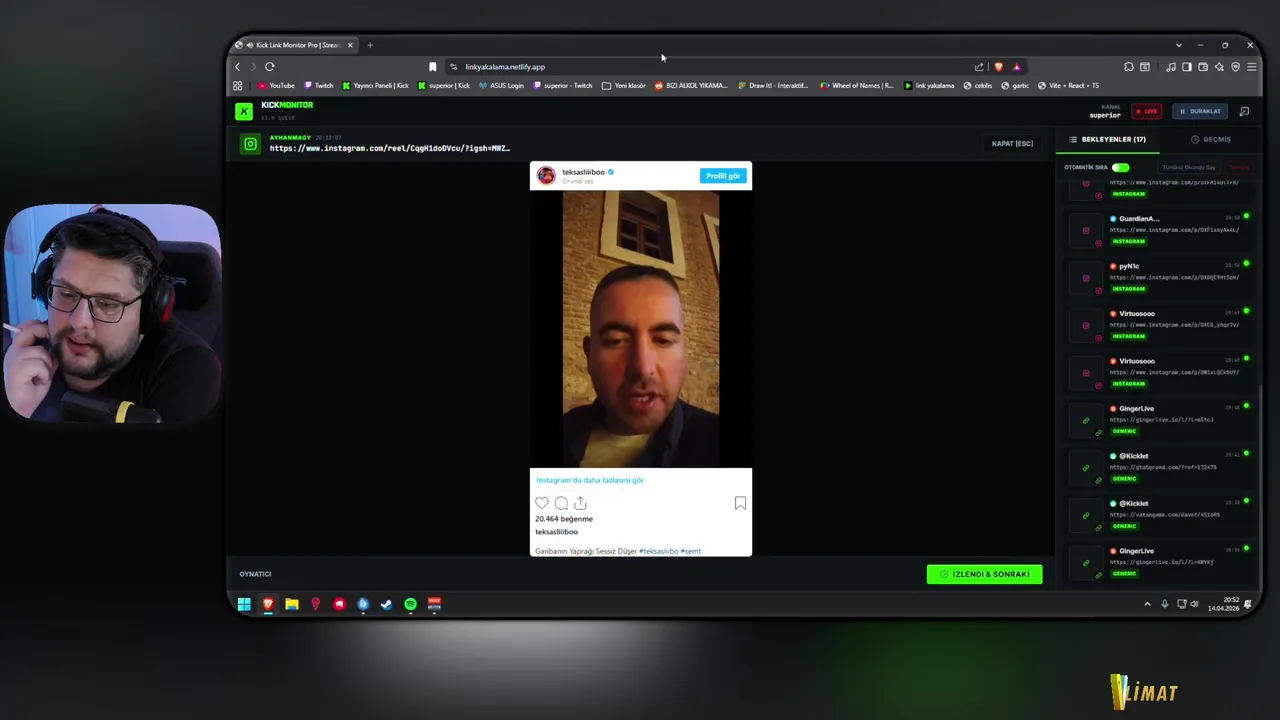Screen dimensions: 1280x720
Task: Save the post with the bookmark icon
Action: (x=740, y=503)
